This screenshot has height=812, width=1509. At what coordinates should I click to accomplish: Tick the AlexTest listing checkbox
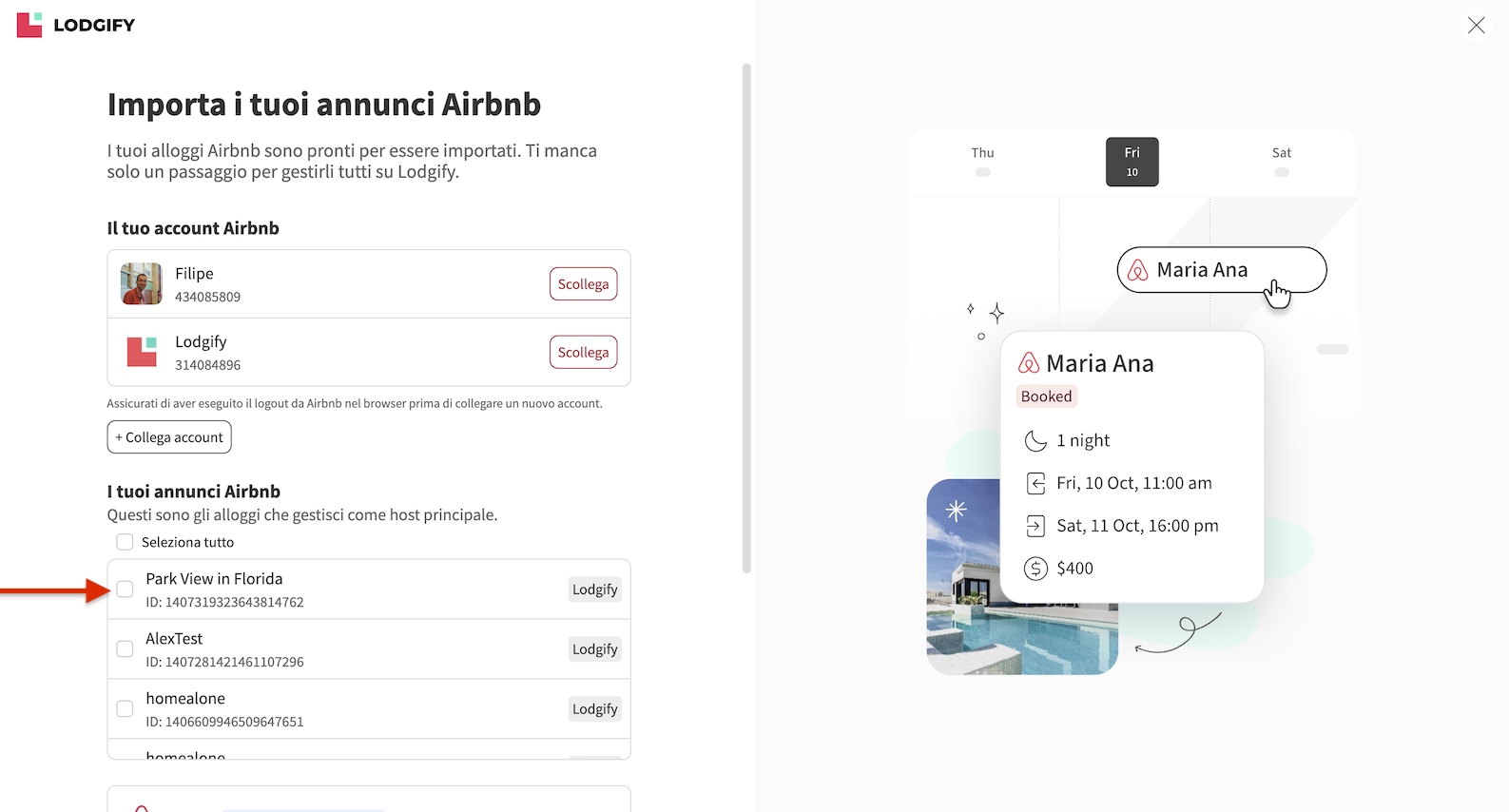point(125,649)
